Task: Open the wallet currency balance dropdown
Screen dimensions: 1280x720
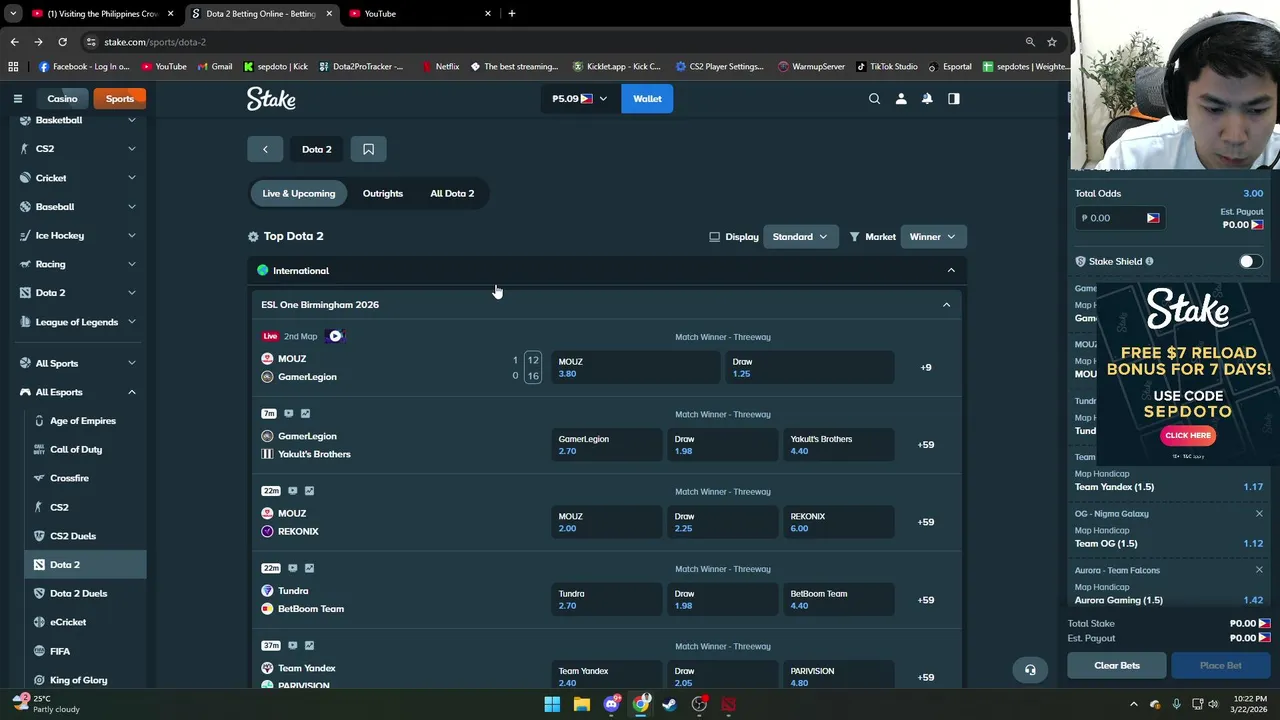Action: click(x=580, y=98)
